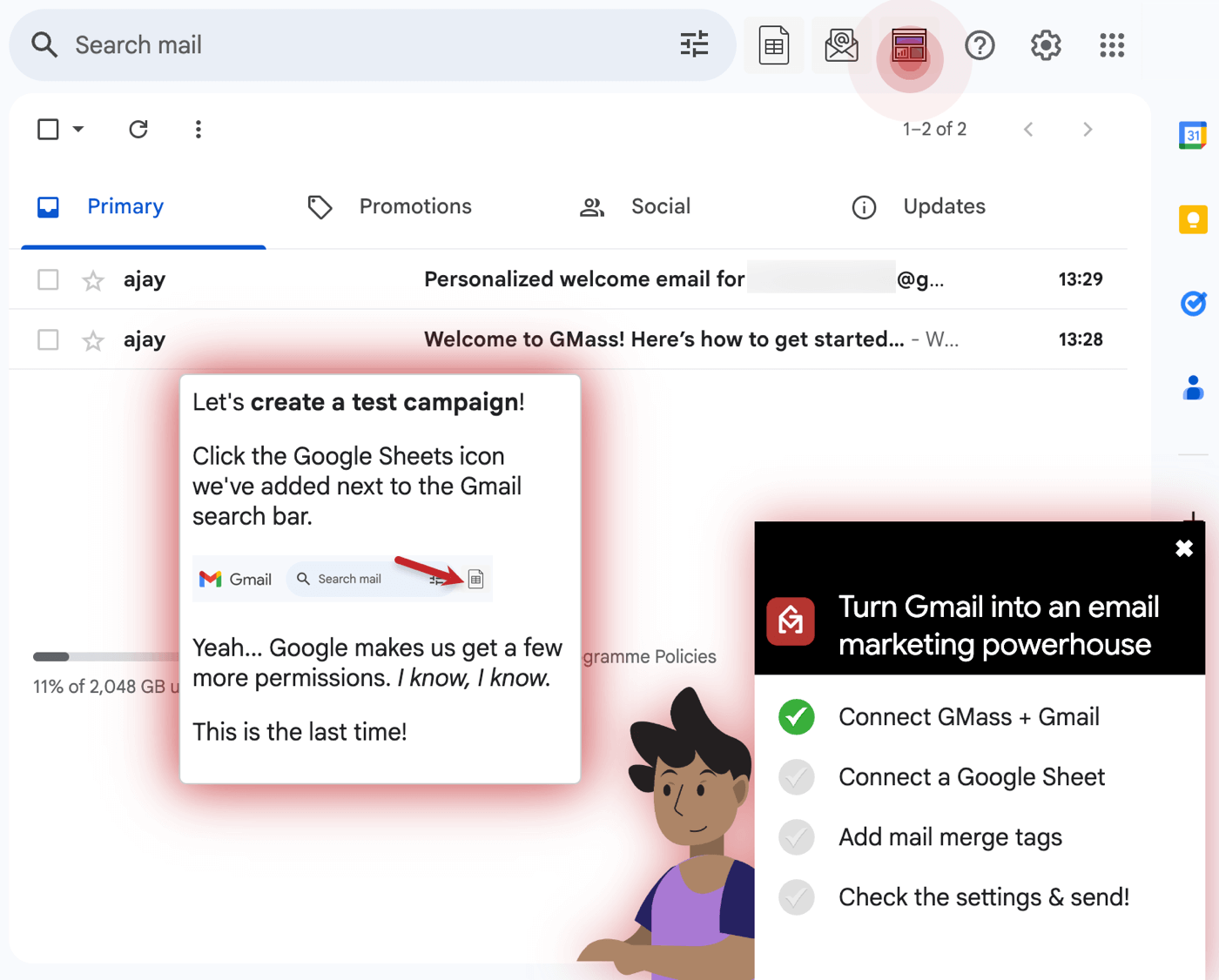Go to newer emails arrow

pyautogui.click(x=1028, y=130)
